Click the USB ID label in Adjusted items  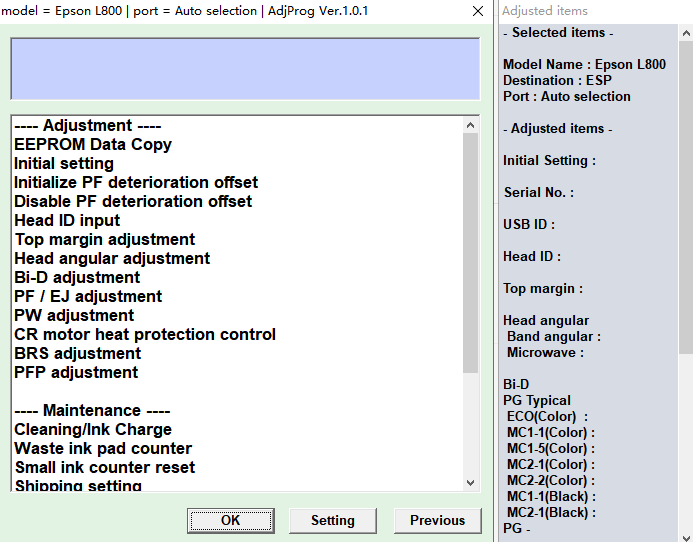[529, 225]
